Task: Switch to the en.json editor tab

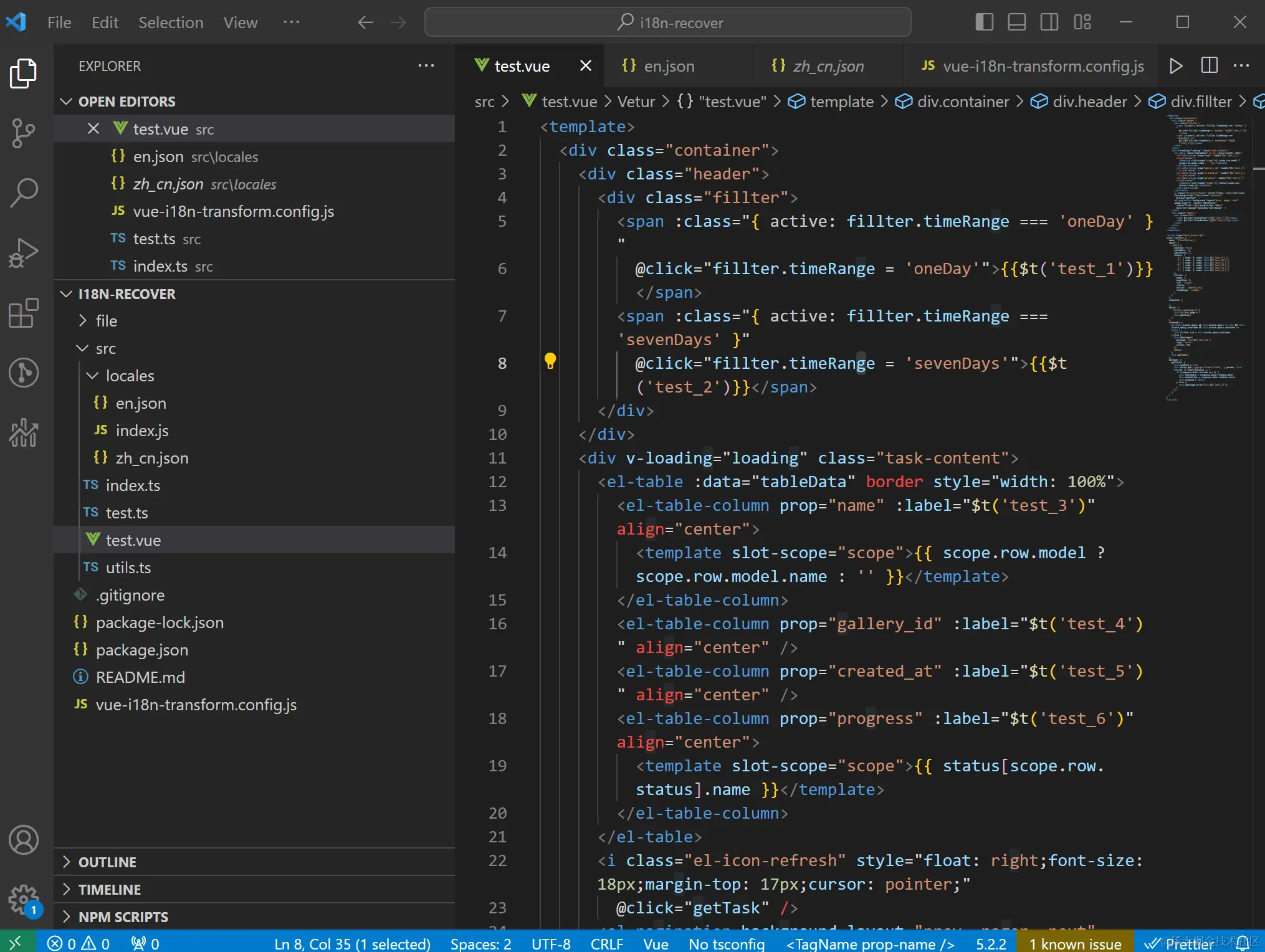Action: click(669, 66)
